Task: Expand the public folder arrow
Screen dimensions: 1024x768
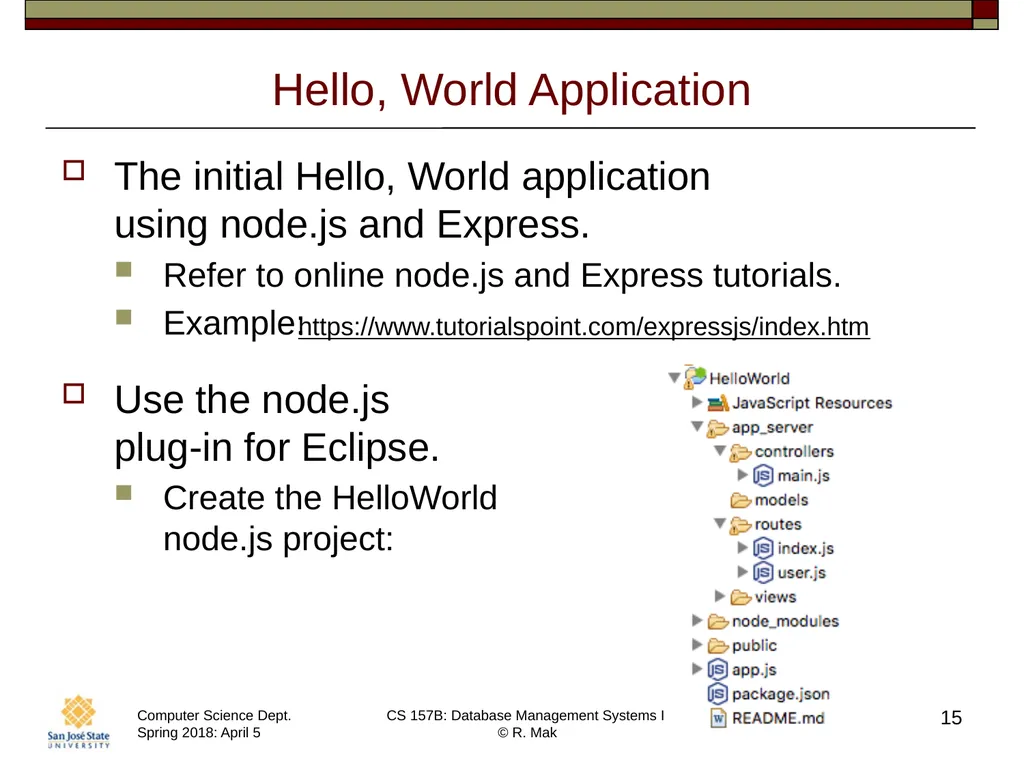Action: (x=697, y=645)
